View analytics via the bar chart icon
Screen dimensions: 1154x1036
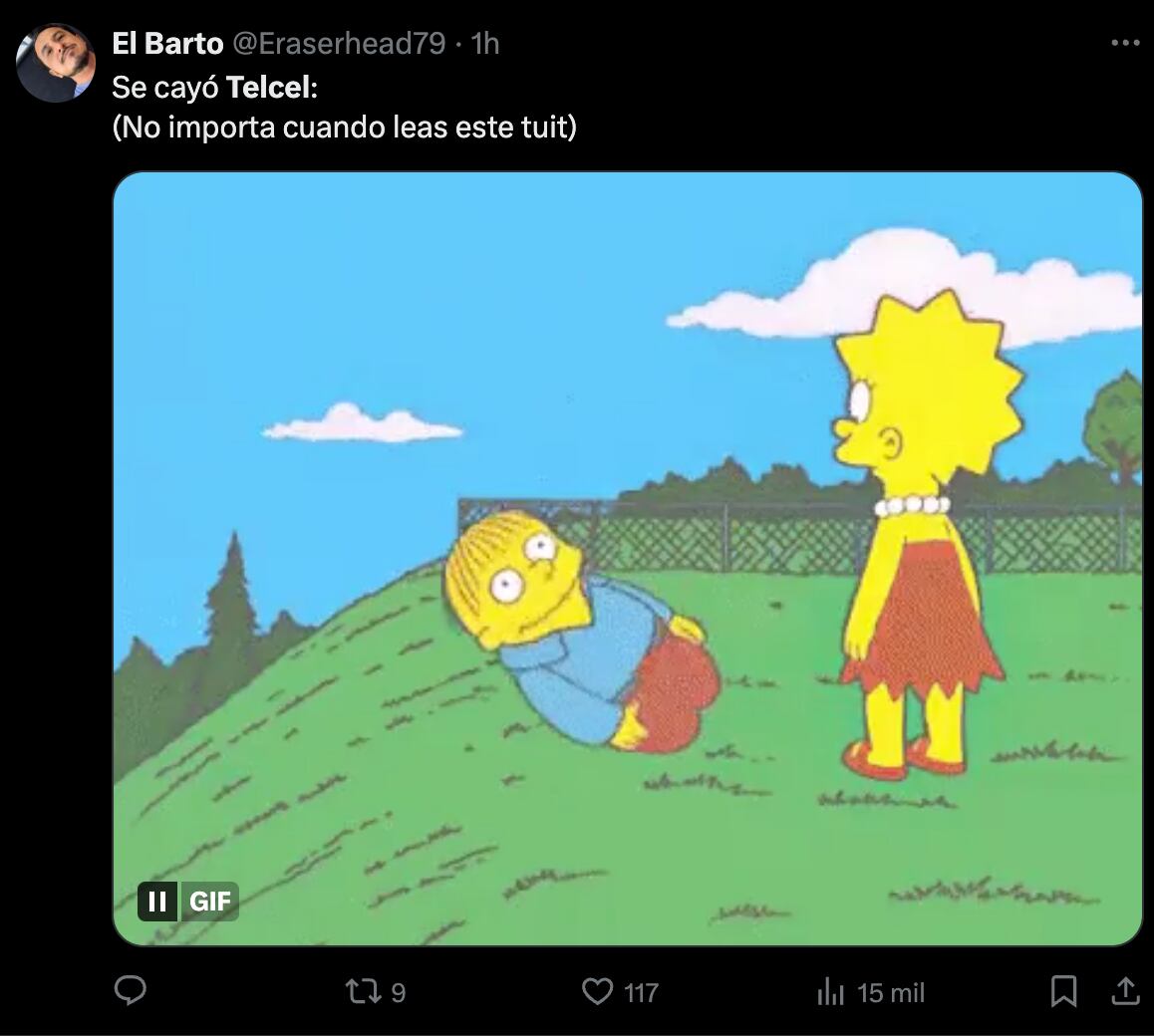click(830, 991)
